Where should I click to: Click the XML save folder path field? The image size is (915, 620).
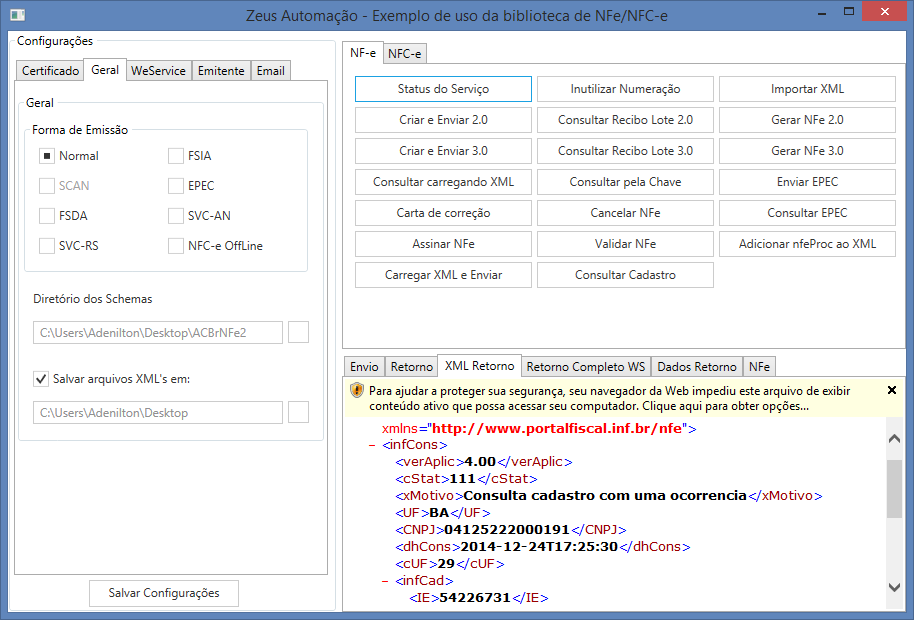pyautogui.click(x=158, y=412)
